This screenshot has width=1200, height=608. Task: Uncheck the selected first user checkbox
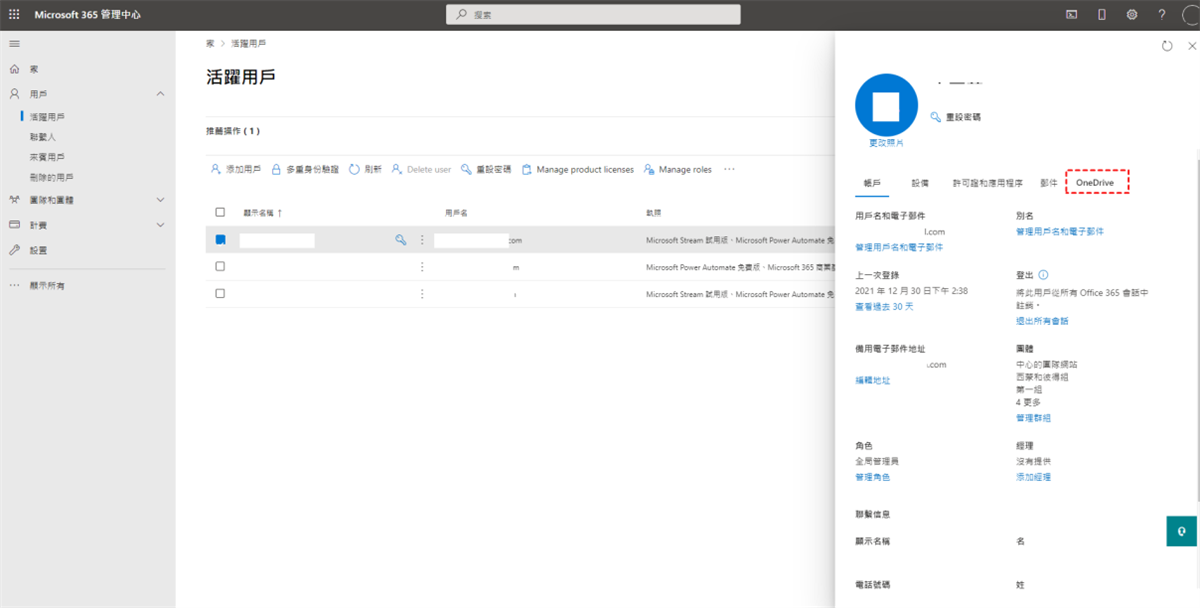click(220, 240)
